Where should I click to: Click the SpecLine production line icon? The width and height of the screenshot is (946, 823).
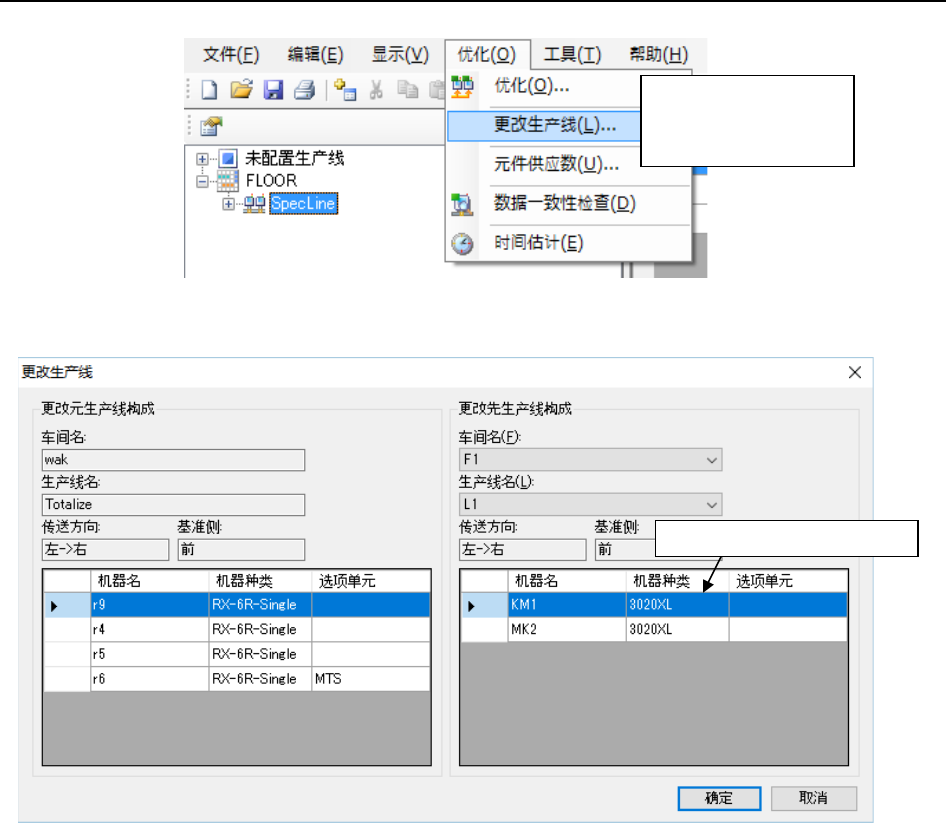tap(255, 204)
